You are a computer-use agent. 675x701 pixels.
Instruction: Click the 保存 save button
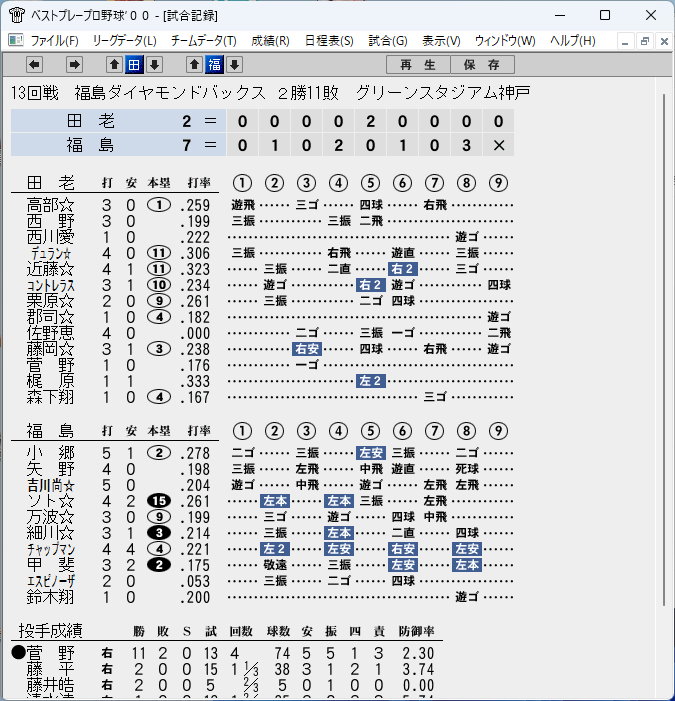(482, 65)
